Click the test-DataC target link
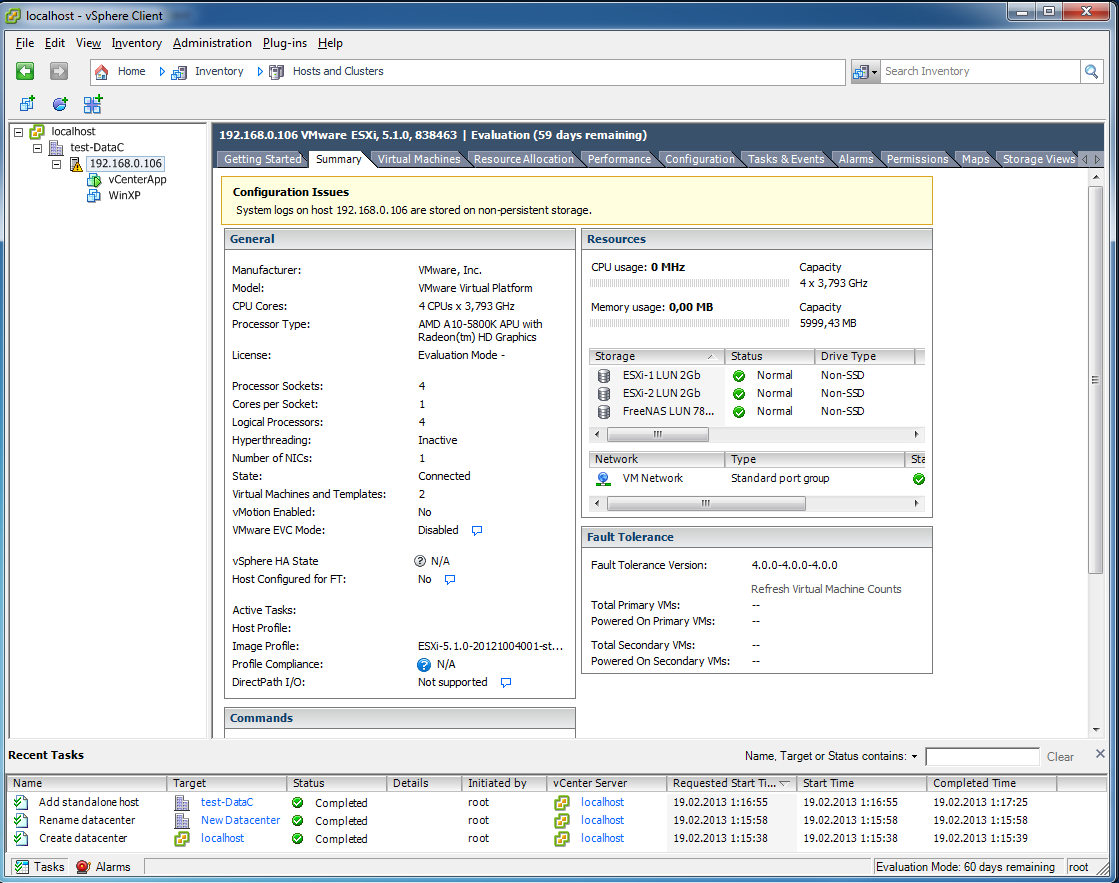Viewport: 1119px width, 883px height. click(x=227, y=802)
